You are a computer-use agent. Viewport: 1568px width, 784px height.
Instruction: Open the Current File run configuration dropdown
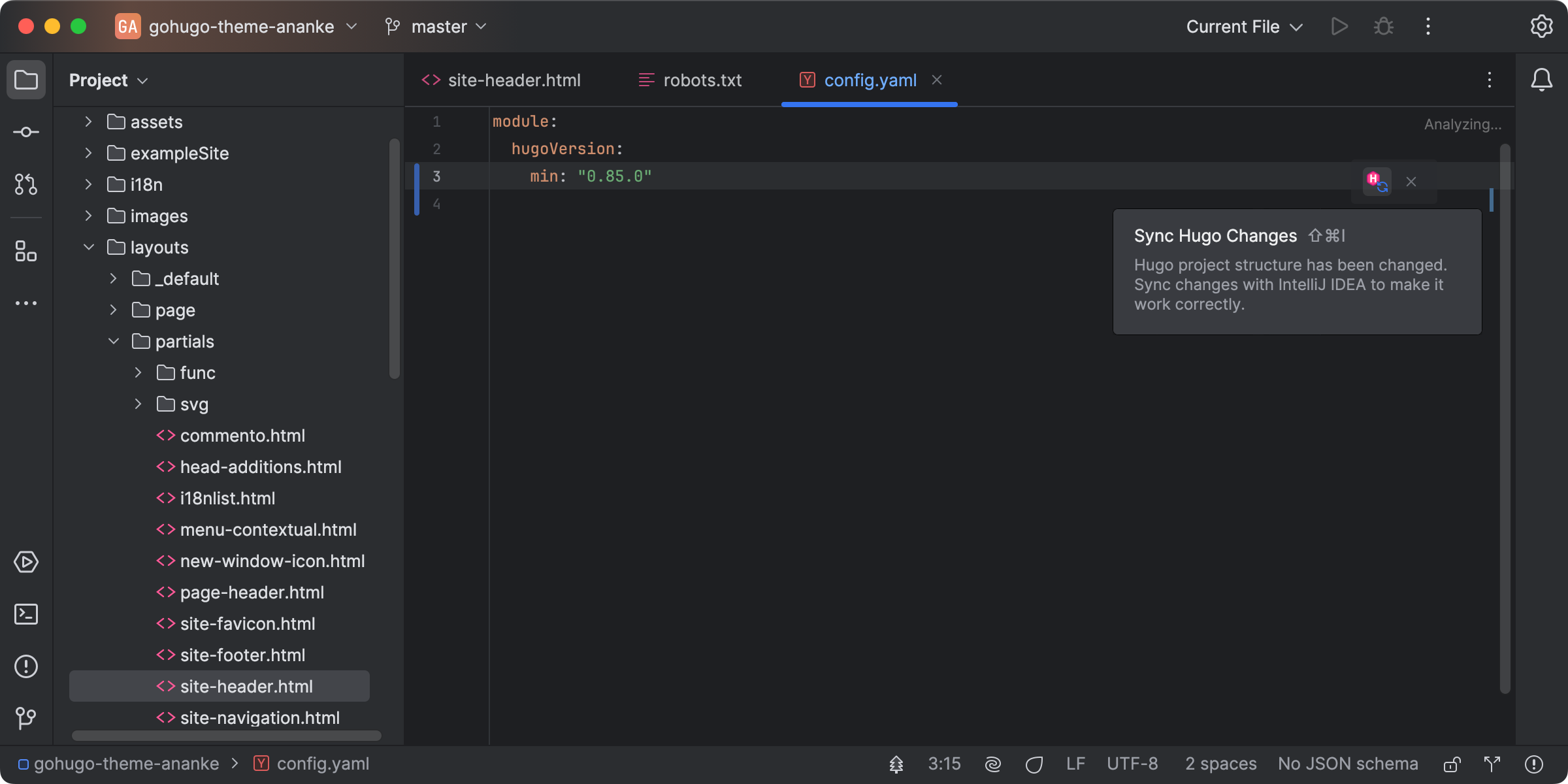tap(1245, 27)
